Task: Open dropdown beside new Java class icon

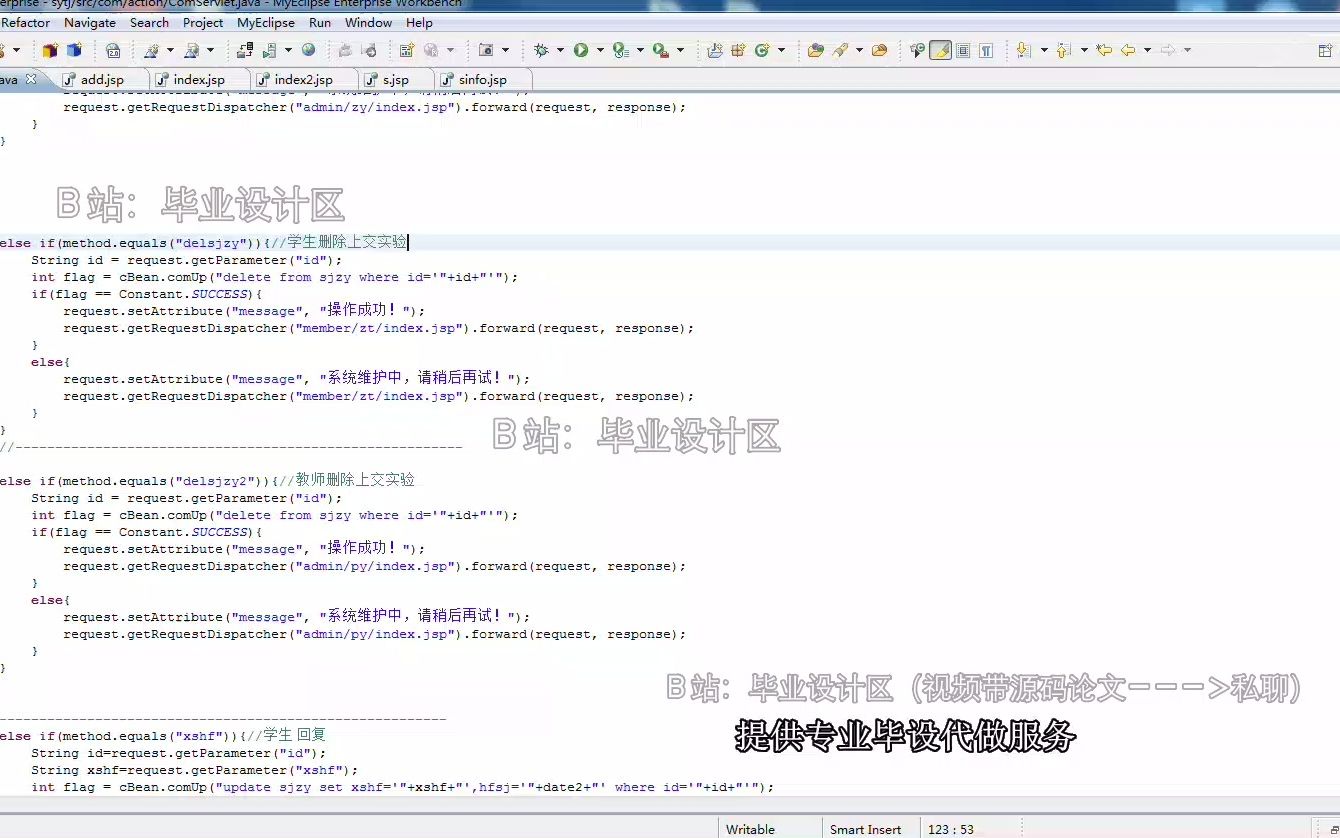Action: click(781, 50)
